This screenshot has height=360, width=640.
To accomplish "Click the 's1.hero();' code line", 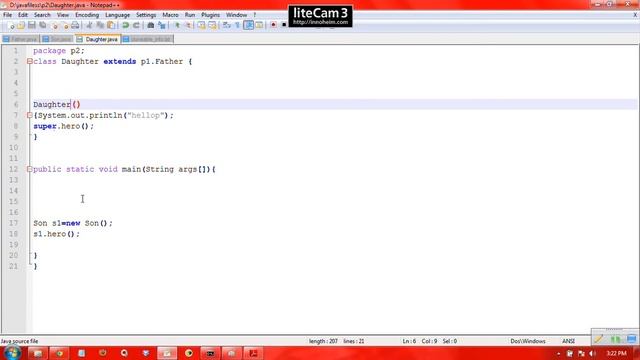I will pyautogui.click(x=56, y=234).
